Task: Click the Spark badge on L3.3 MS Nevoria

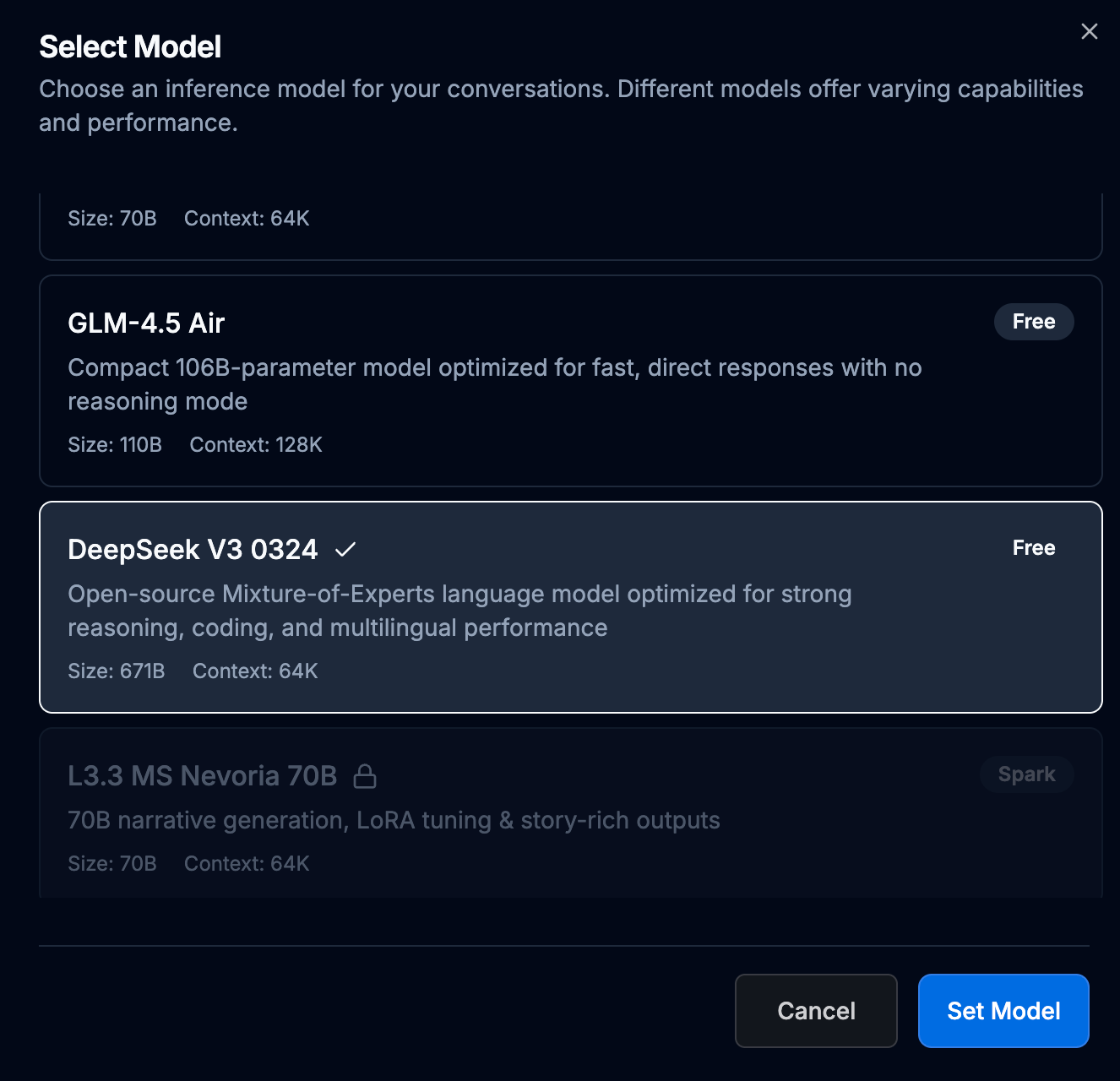Action: click(1026, 774)
